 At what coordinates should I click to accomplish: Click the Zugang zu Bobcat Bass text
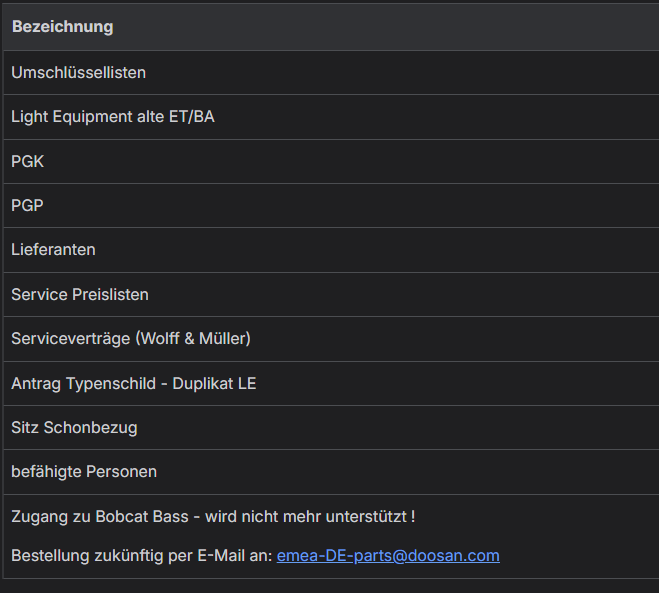pyautogui.click(x=99, y=517)
